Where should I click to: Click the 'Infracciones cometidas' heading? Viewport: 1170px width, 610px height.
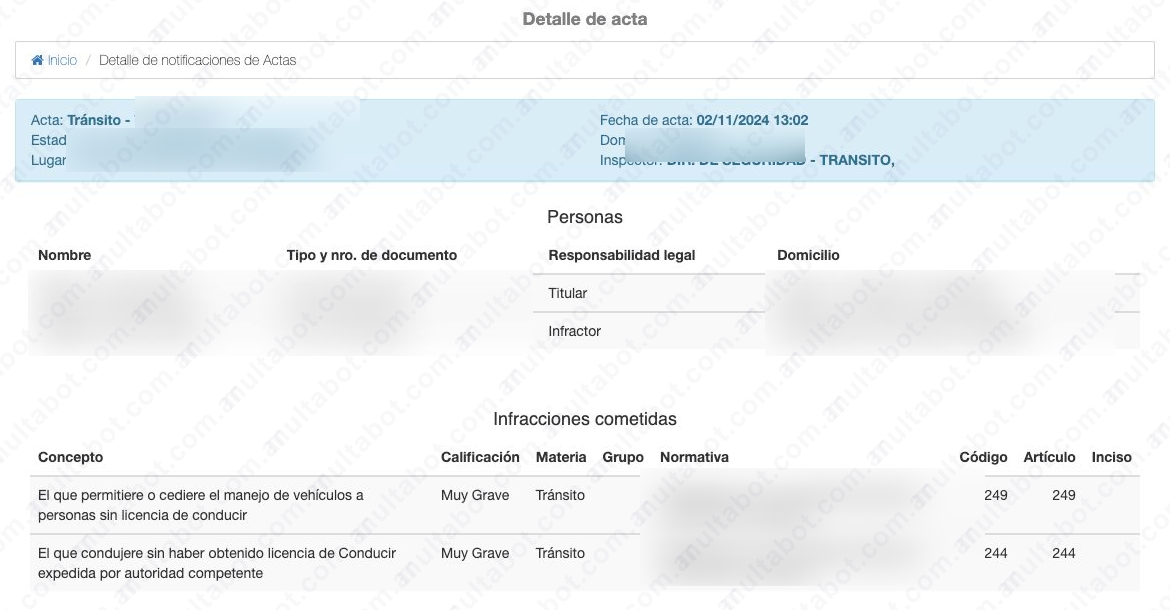585,419
